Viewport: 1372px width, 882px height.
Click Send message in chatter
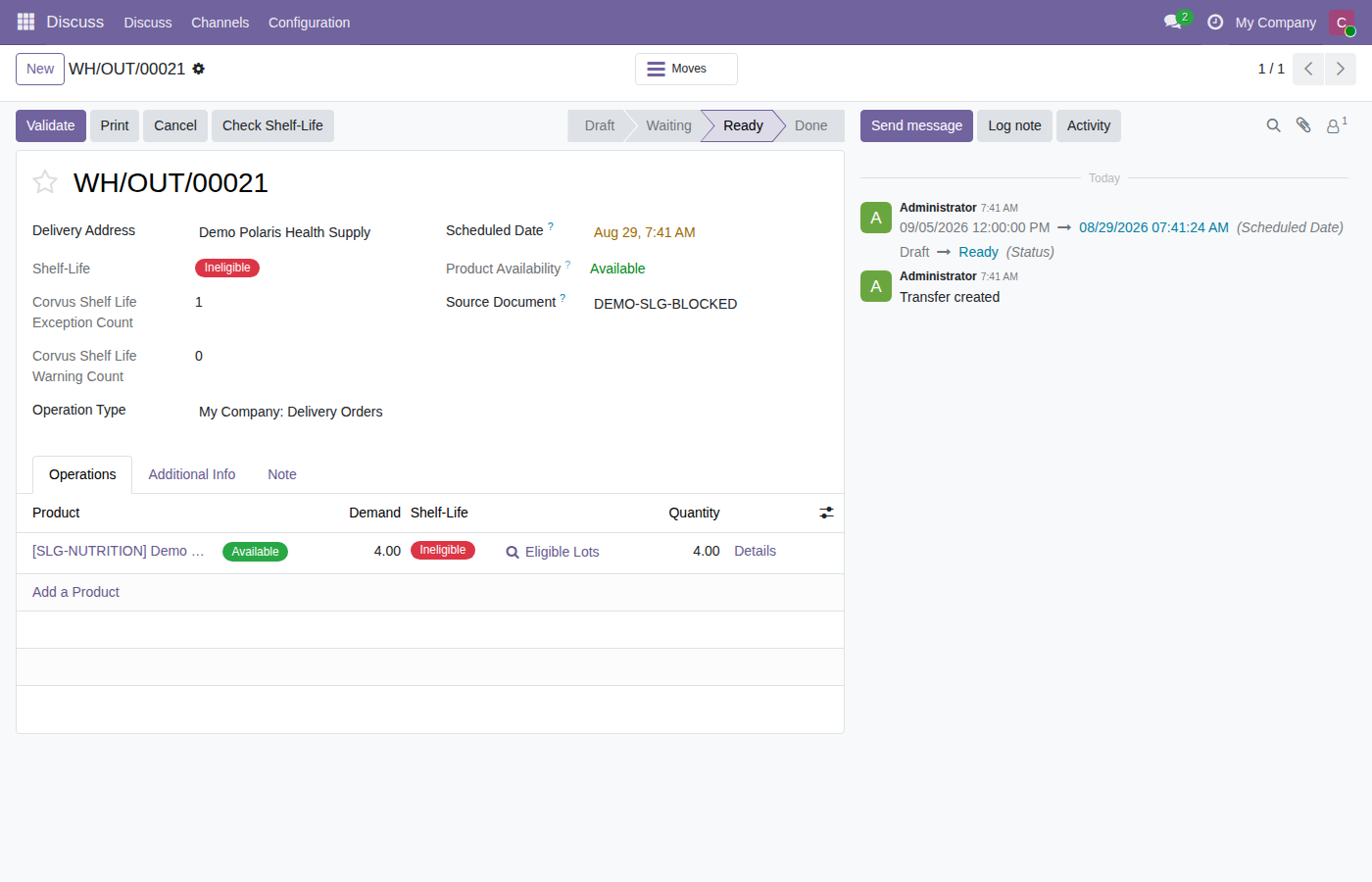(x=916, y=125)
